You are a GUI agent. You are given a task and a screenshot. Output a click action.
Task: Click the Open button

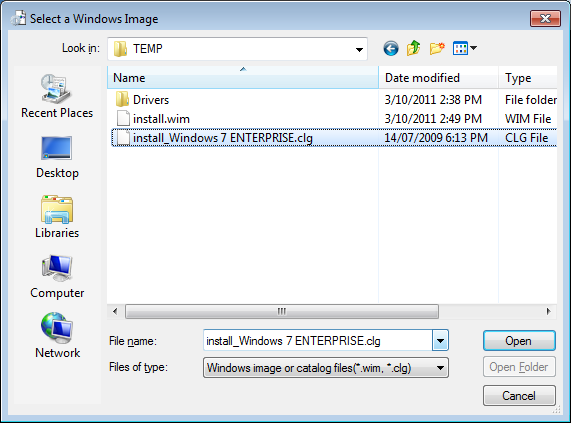pos(519,341)
